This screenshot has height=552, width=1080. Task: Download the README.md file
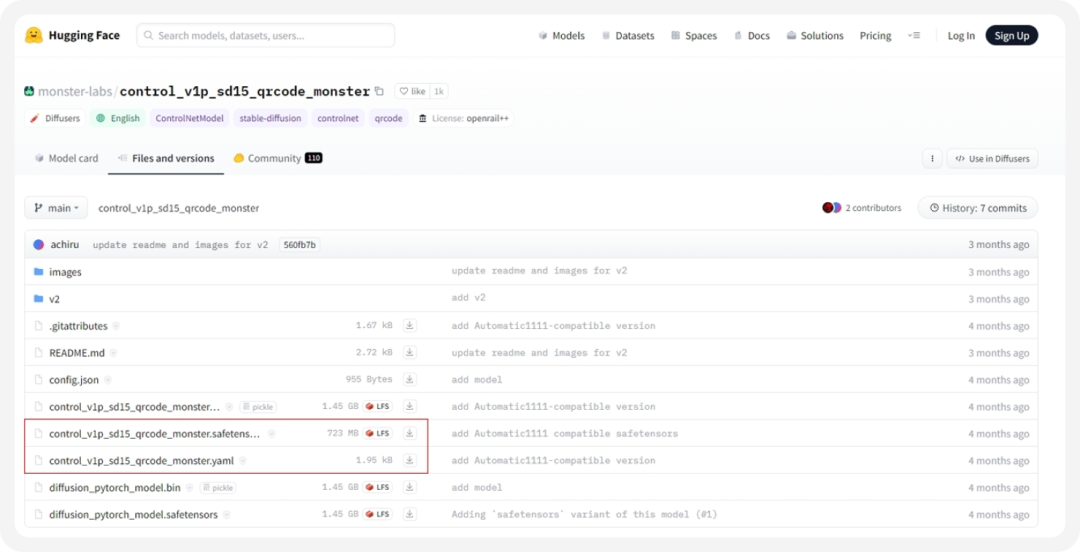[410, 352]
